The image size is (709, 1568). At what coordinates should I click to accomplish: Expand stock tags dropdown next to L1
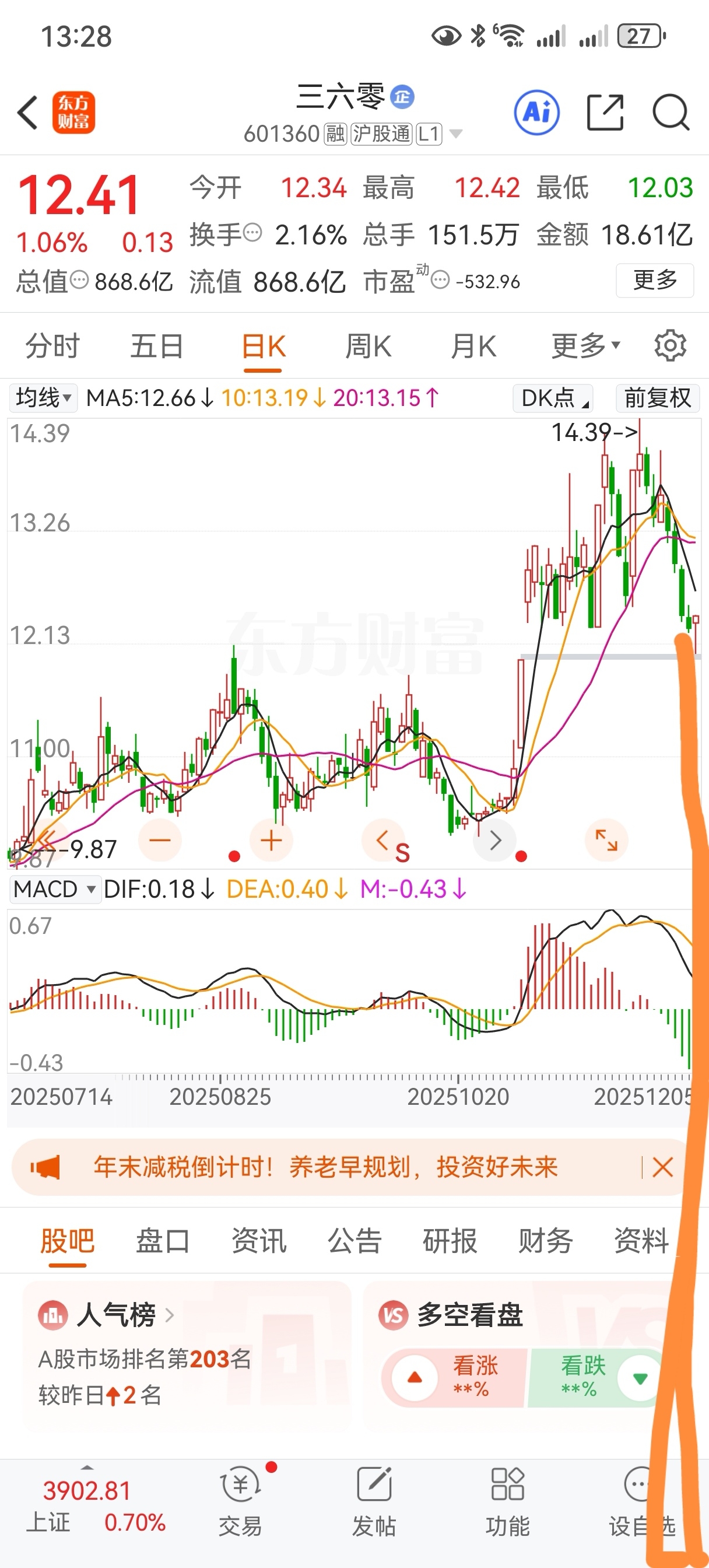coord(456,134)
